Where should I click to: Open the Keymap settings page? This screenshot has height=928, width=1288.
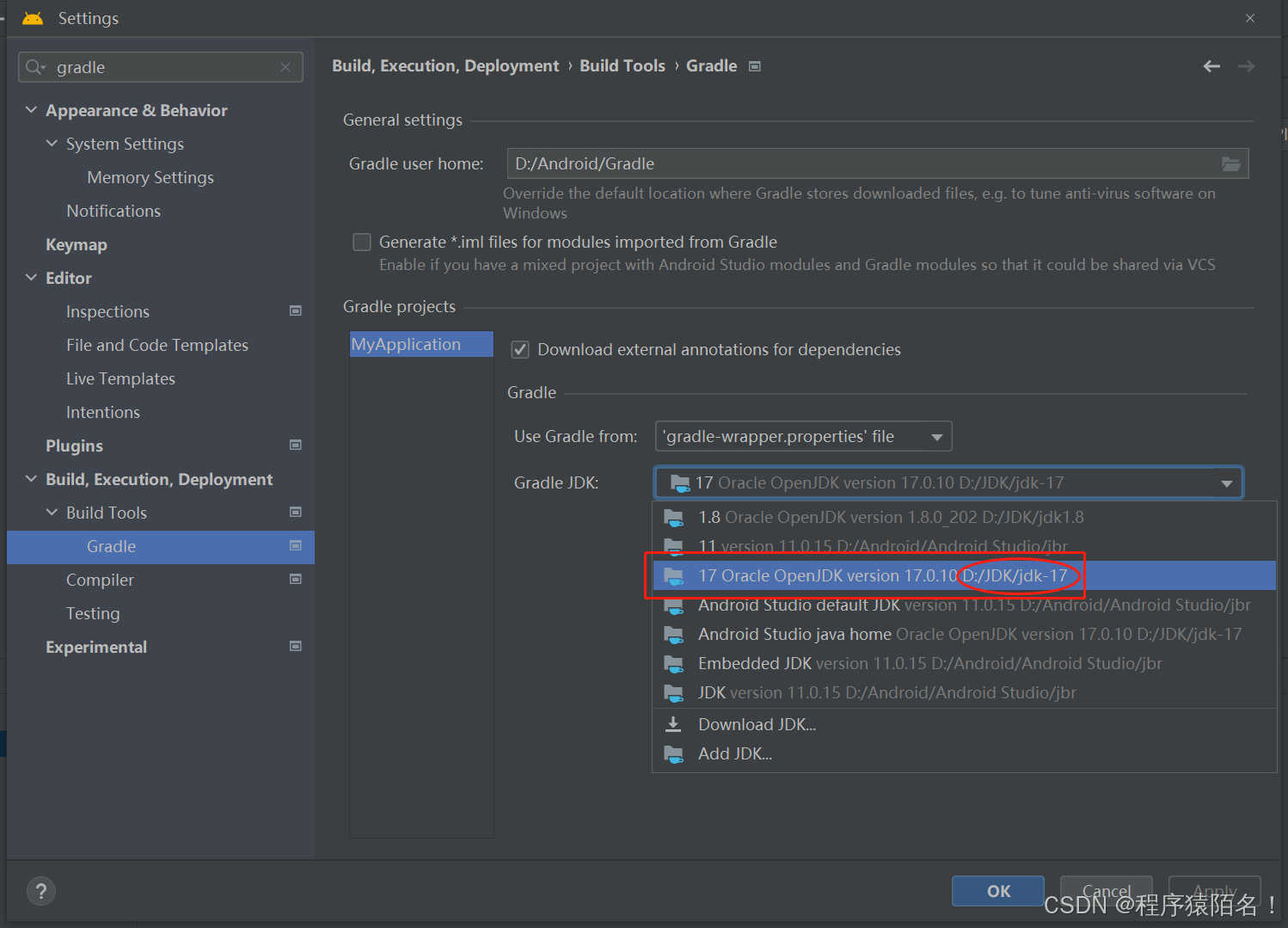tap(77, 244)
